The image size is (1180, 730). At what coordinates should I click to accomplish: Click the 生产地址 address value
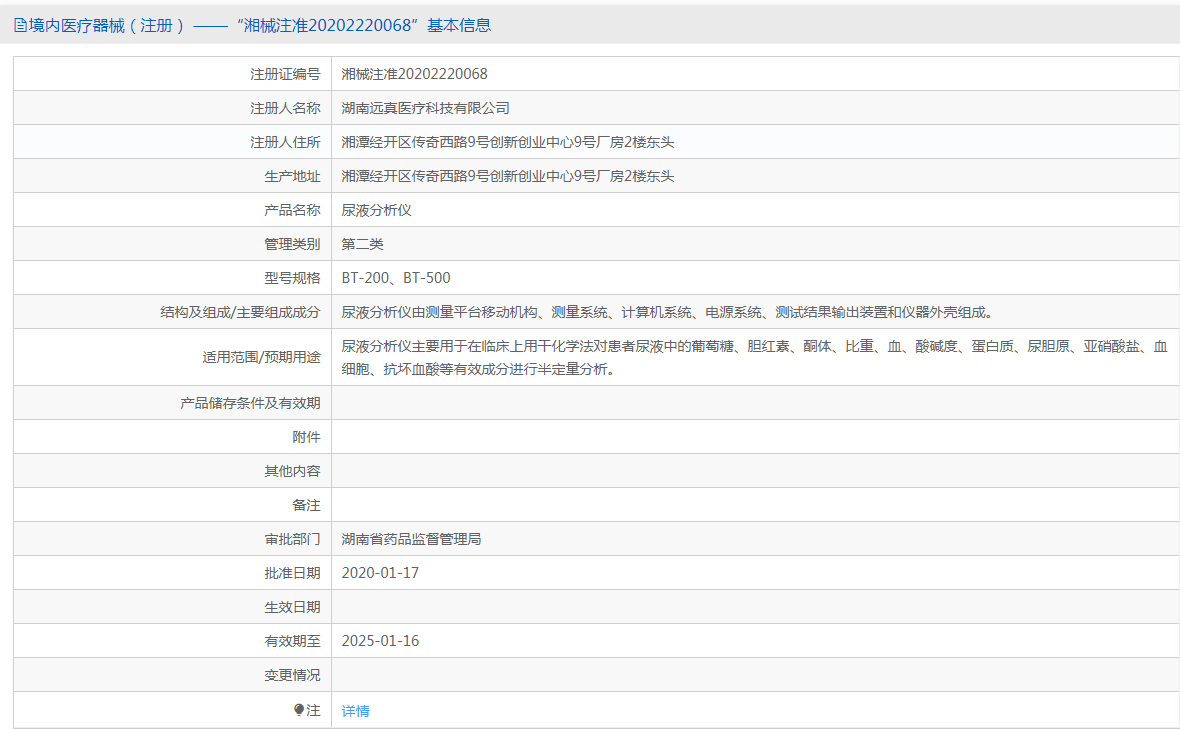507,176
